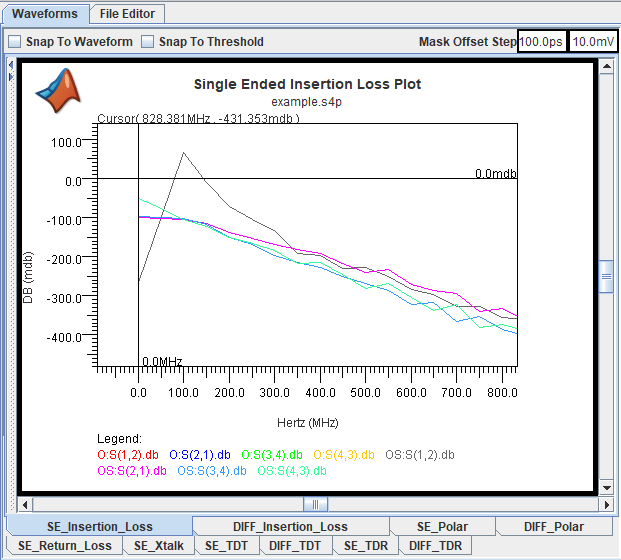Switch to the SE_Return_Loss tab
Image resolution: width=621 pixels, height=560 pixels.
65,545
